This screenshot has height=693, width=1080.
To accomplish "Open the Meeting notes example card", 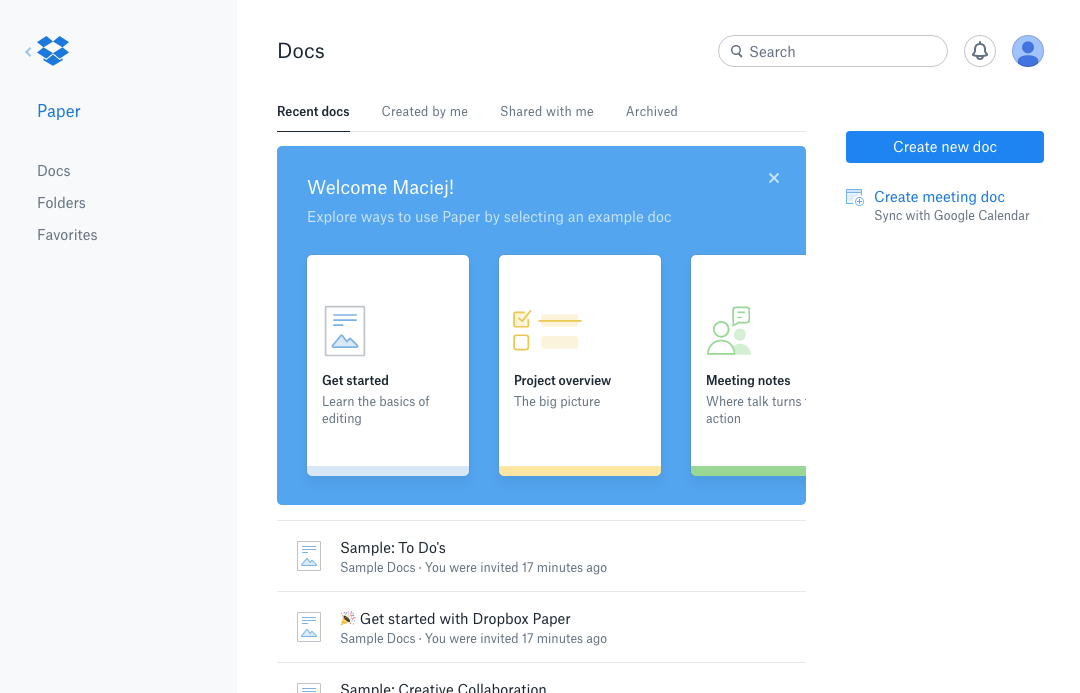I will coord(749,365).
